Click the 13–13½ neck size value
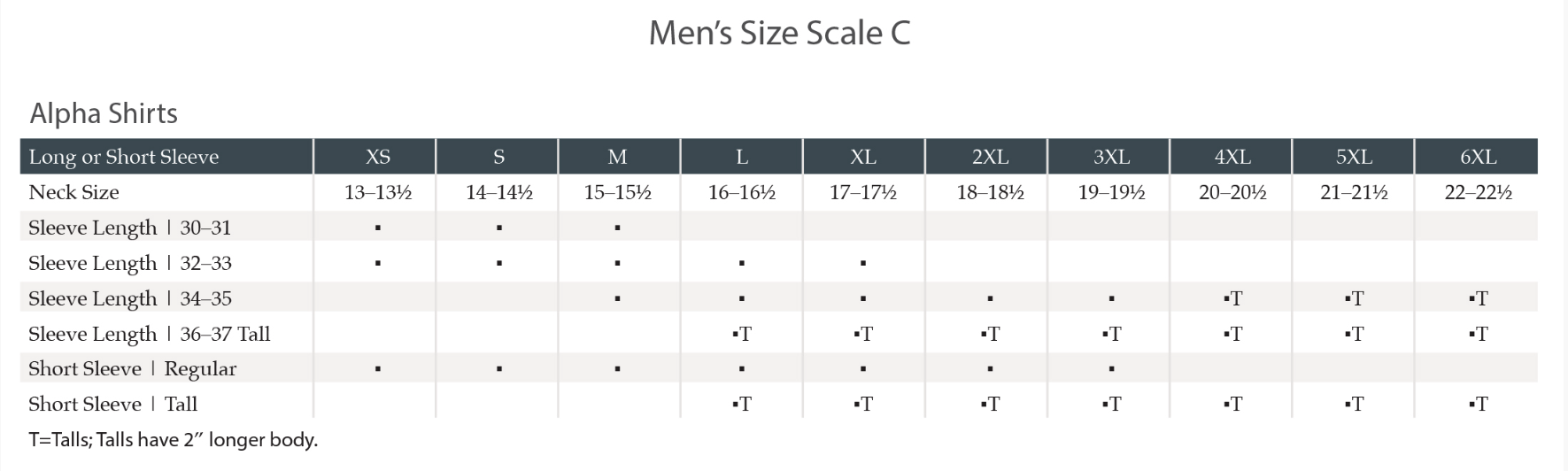 tap(378, 192)
